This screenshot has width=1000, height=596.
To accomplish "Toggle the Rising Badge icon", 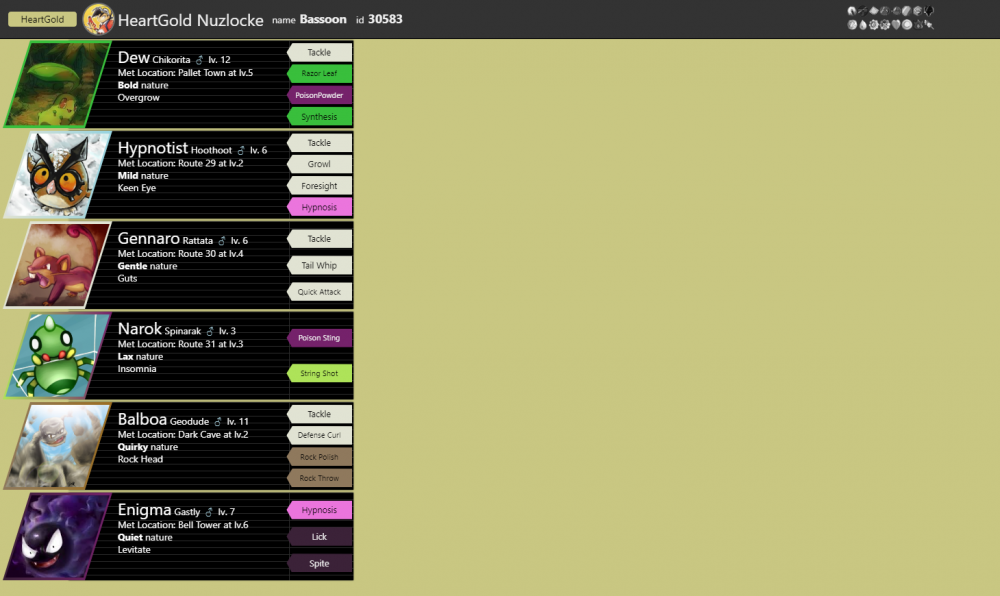I will pos(928,10).
